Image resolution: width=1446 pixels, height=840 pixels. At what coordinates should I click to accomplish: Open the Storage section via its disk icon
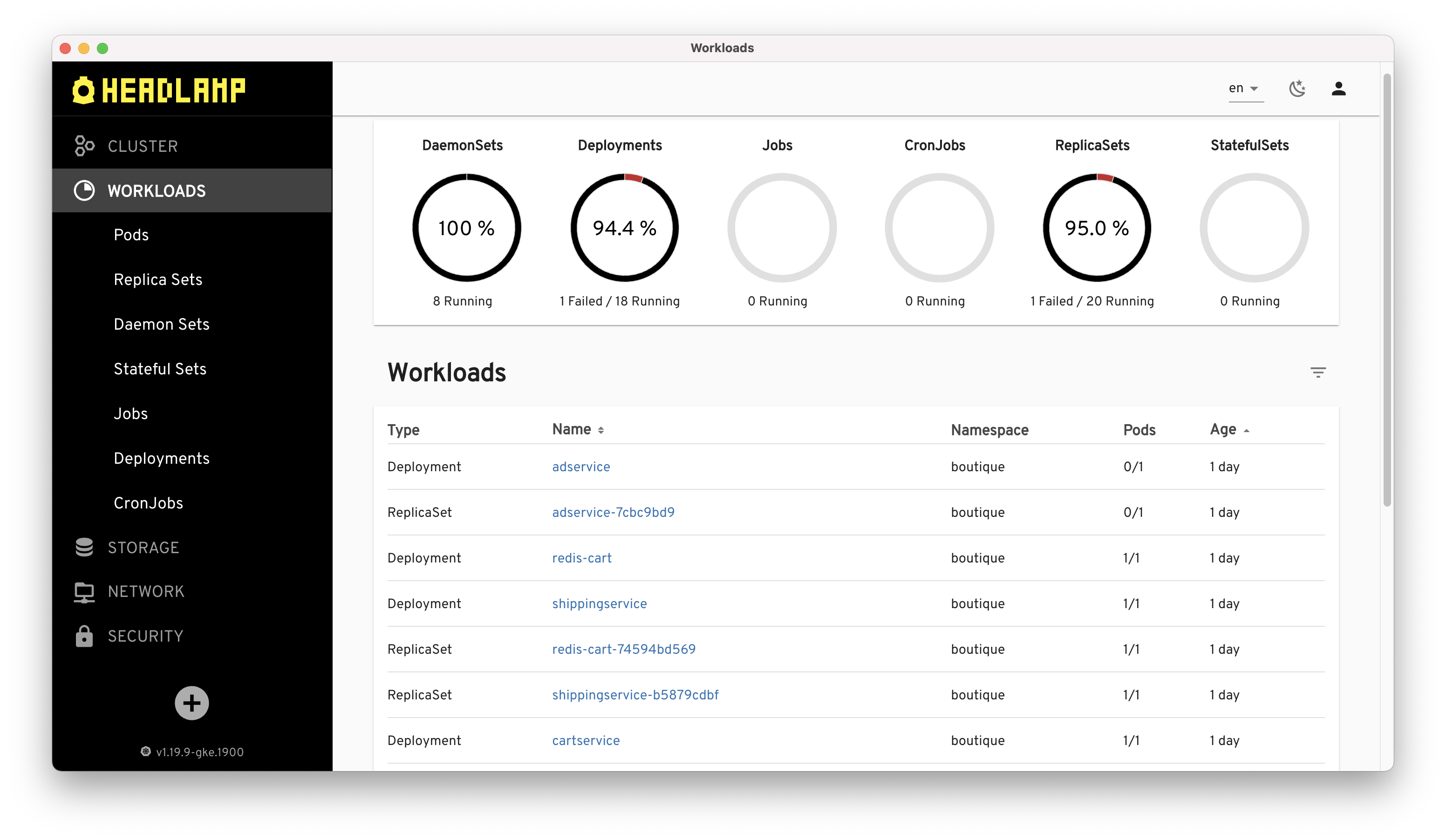tap(84, 548)
